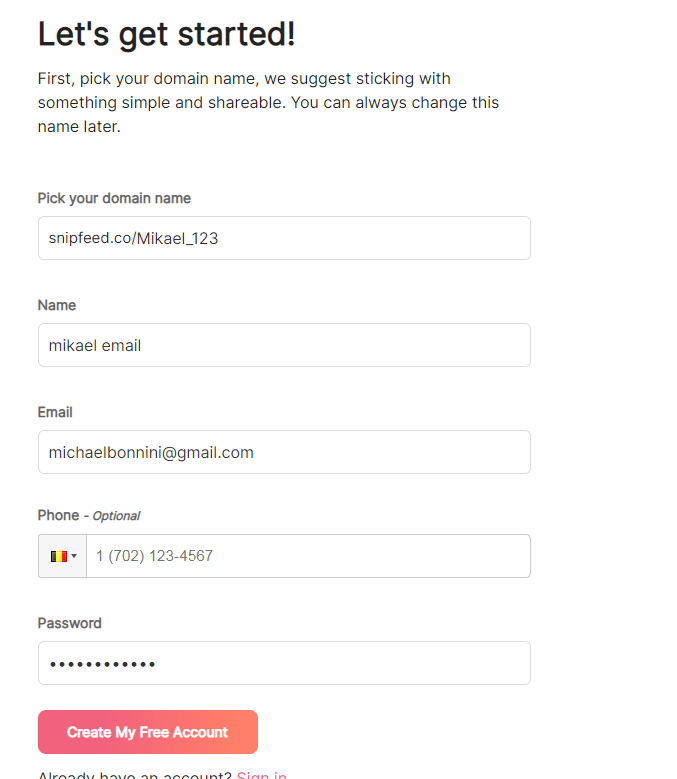Click the introductory paragraph about domain name

click(x=268, y=102)
